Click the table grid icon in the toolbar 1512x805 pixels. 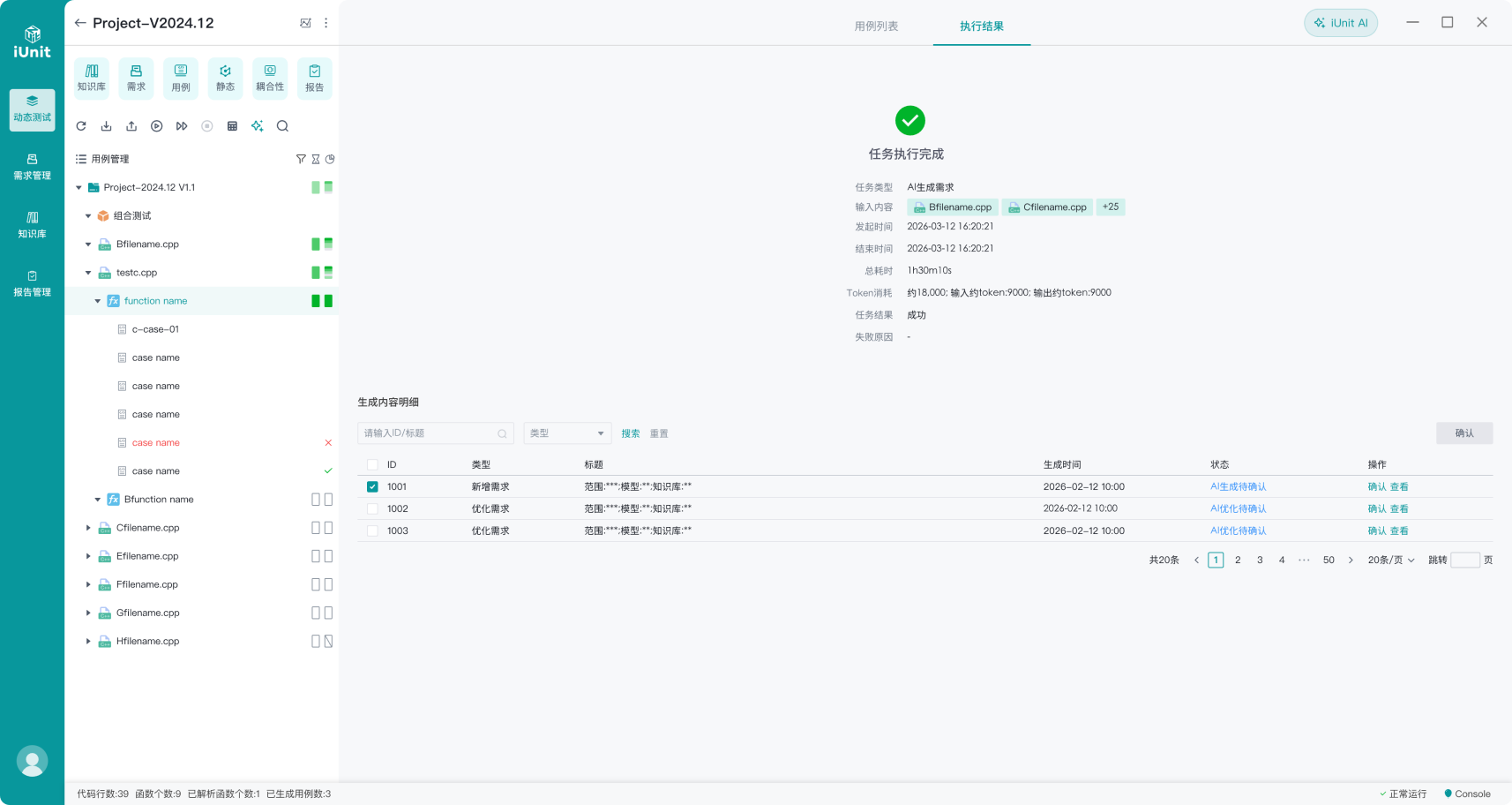click(232, 126)
